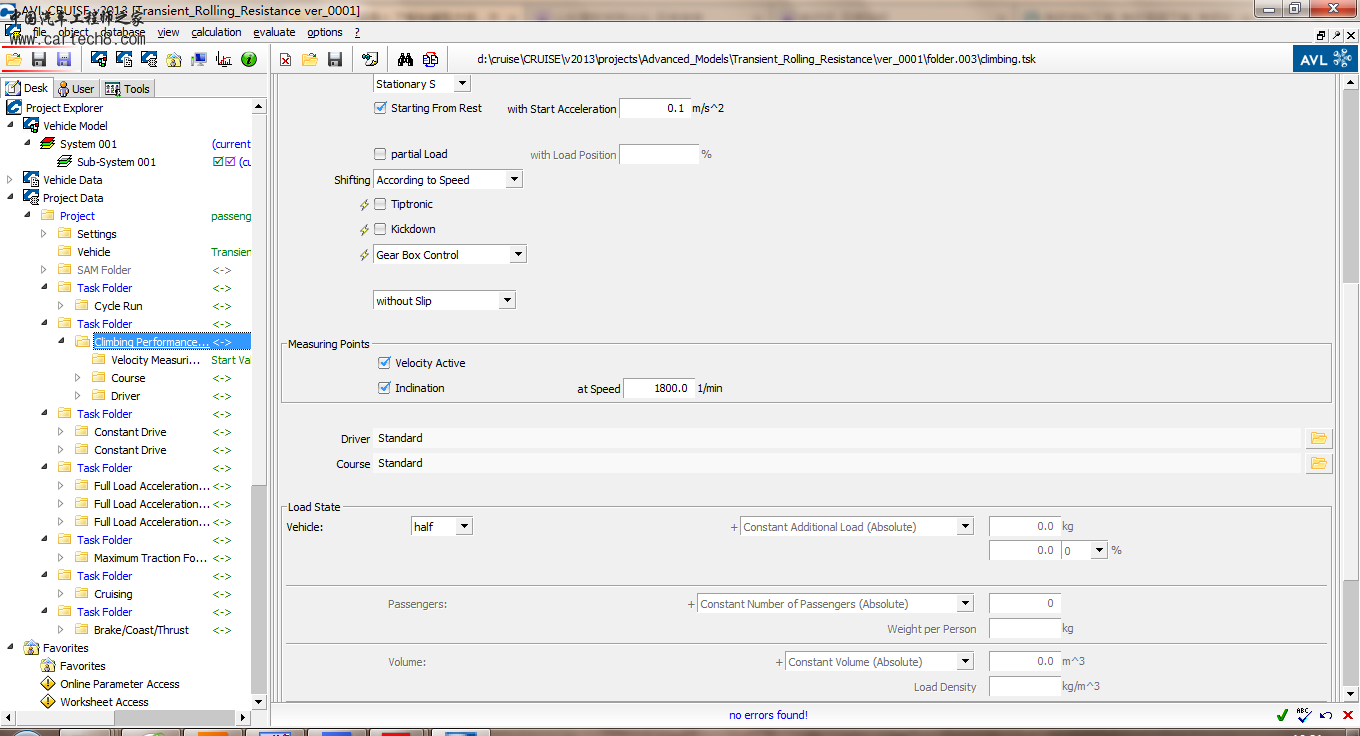Viewport: 1360px width, 736px height.
Task: Click the AVL logo
Action: (x=1326, y=59)
